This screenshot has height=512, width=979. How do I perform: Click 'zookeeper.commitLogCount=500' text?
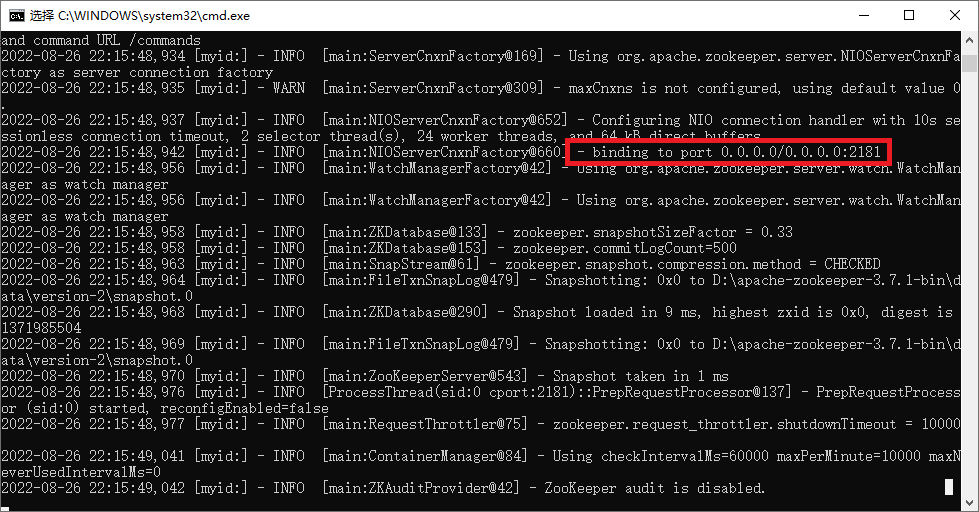tap(624, 248)
